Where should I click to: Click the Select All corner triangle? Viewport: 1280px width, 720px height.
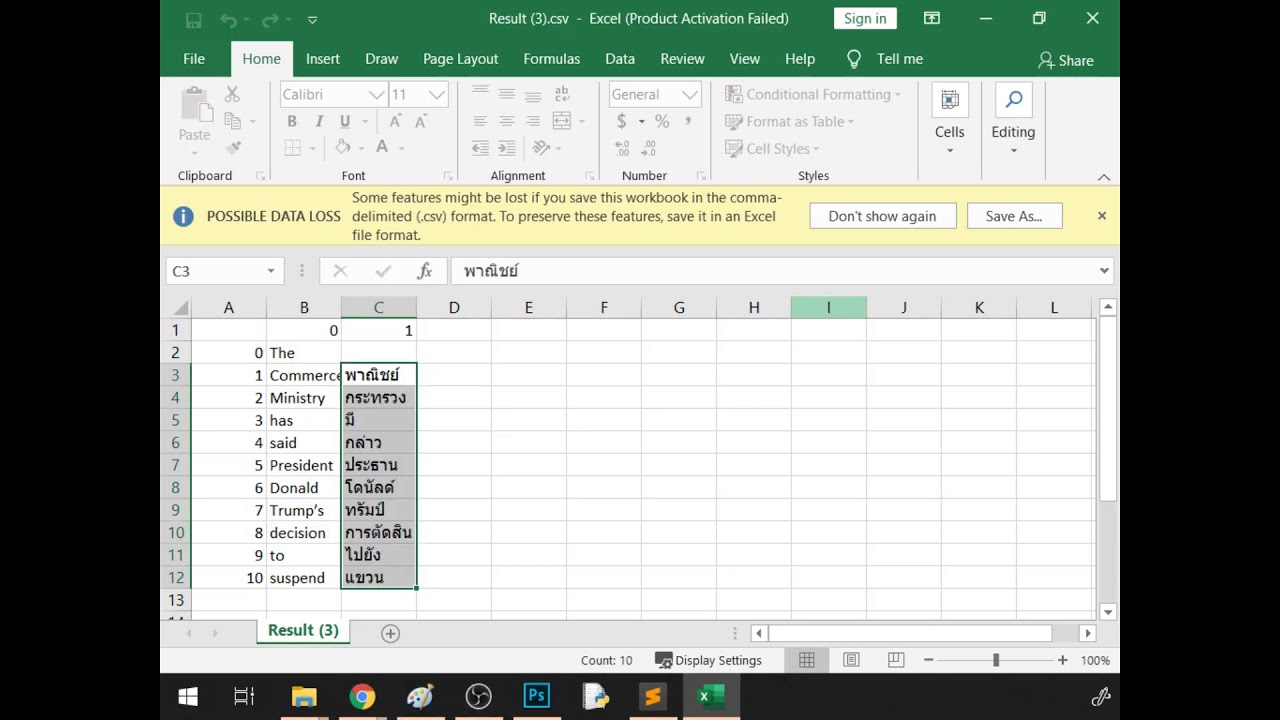[x=180, y=308]
